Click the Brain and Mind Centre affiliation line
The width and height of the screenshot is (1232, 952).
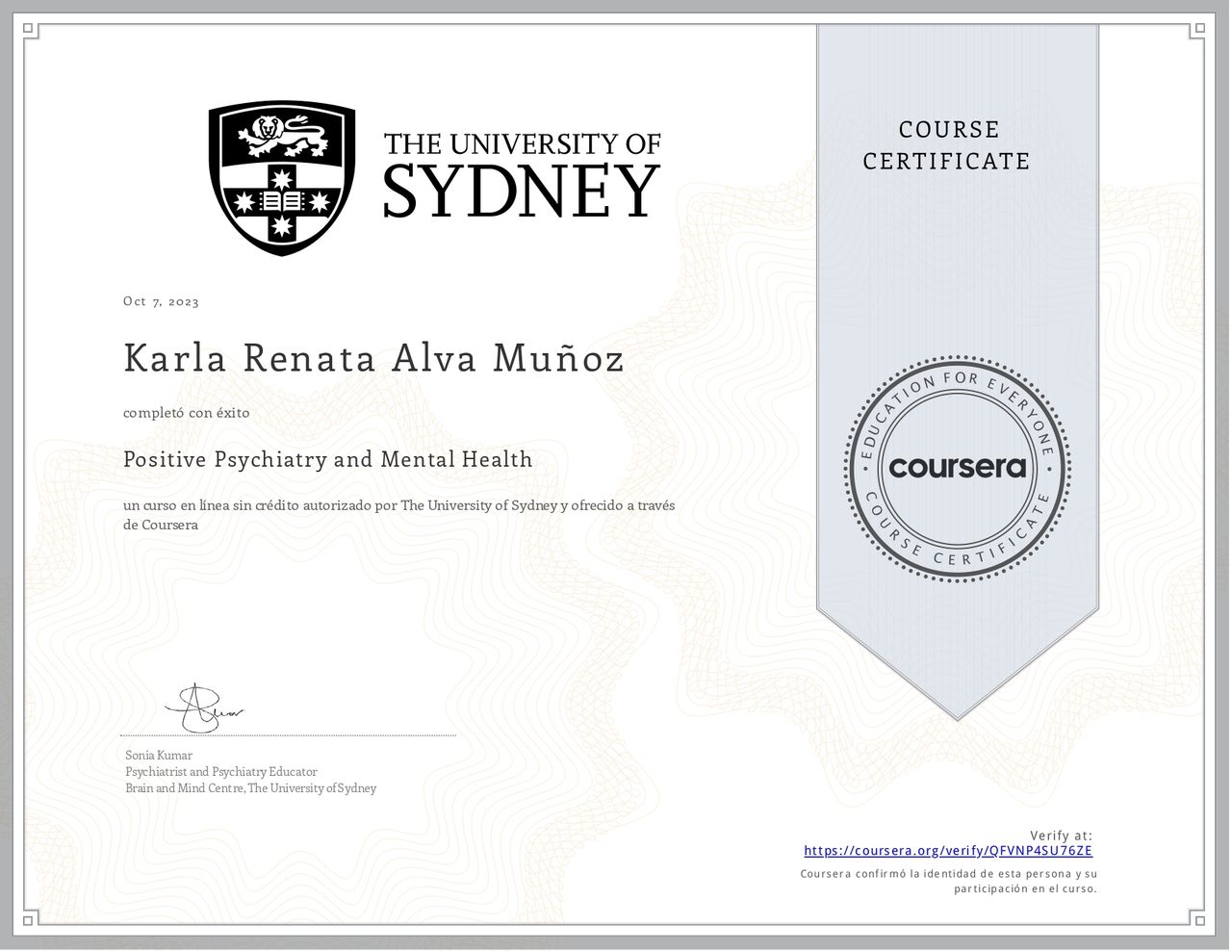coord(250,788)
